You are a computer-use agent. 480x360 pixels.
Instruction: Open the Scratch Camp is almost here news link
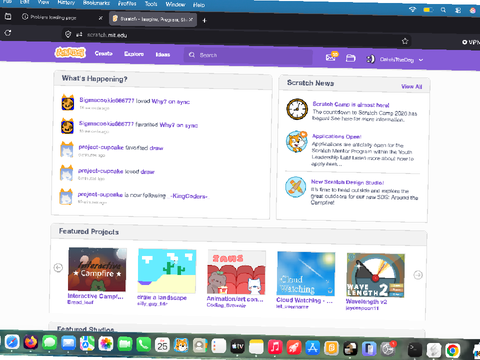pos(351,105)
